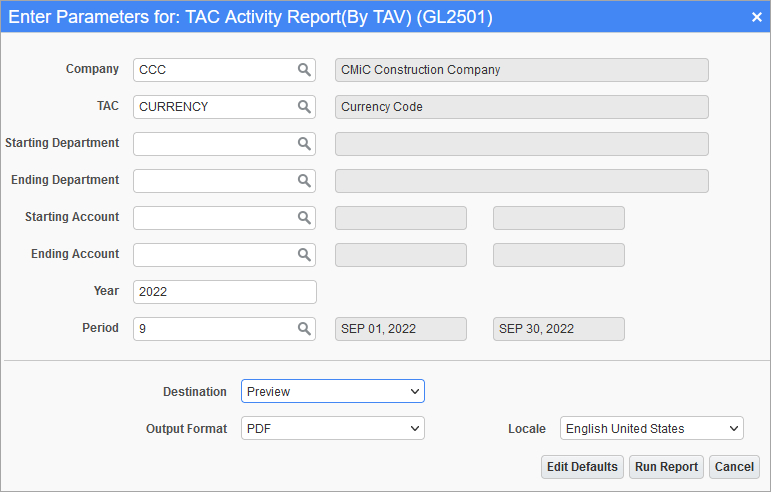The image size is (771, 492).
Task: Click the Run Report button
Action: (666, 467)
